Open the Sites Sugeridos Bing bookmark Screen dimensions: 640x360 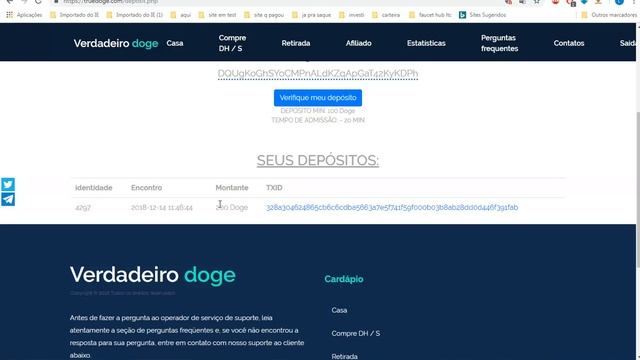482,15
